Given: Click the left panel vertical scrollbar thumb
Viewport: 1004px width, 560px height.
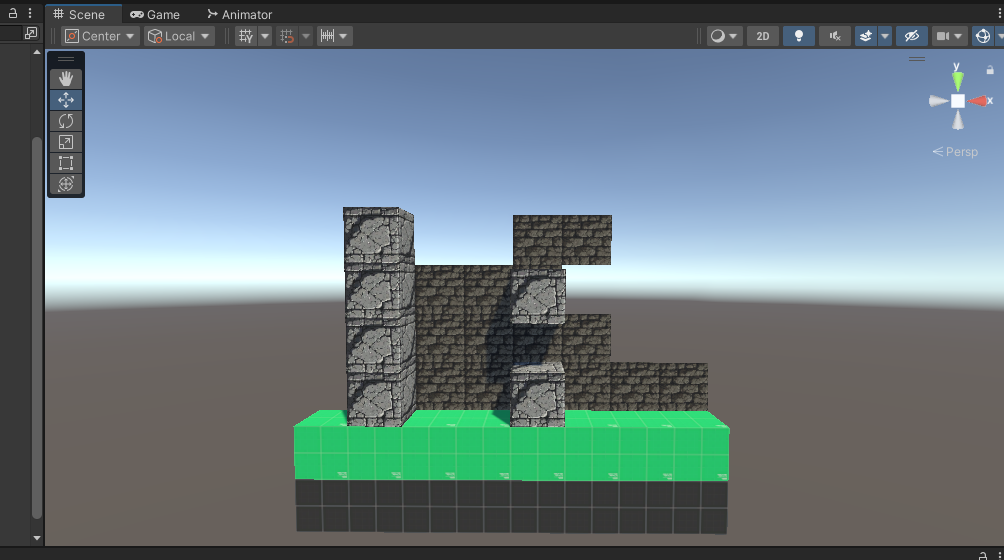Looking at the screenshot, I should [36, 328].
